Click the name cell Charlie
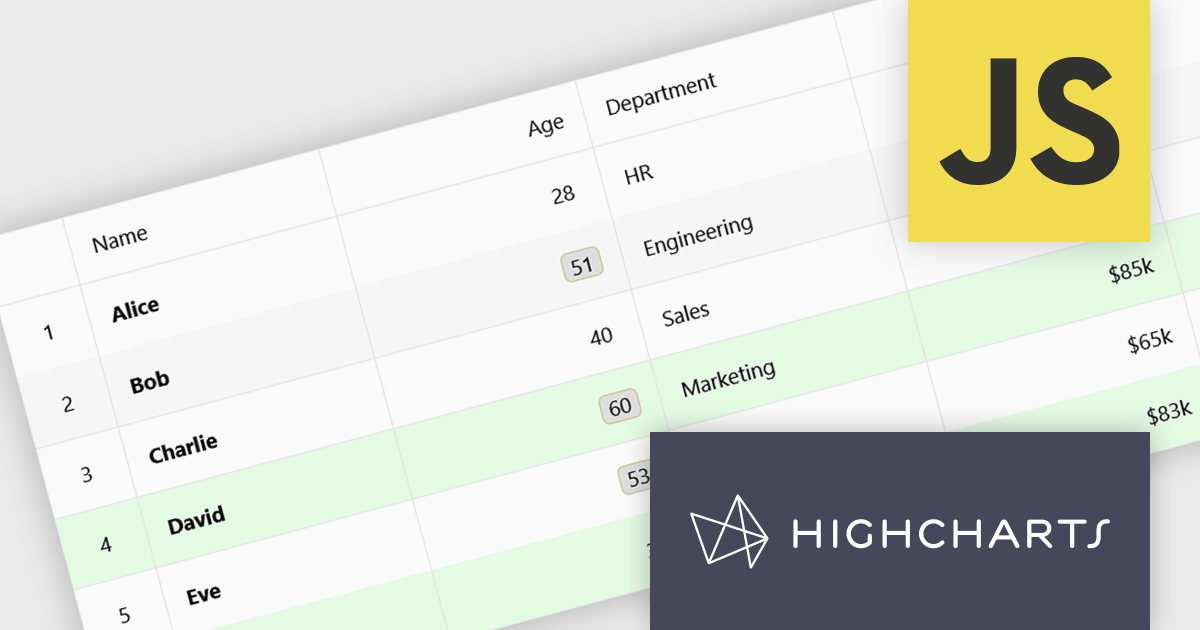1200x630 pixels. 183,449
